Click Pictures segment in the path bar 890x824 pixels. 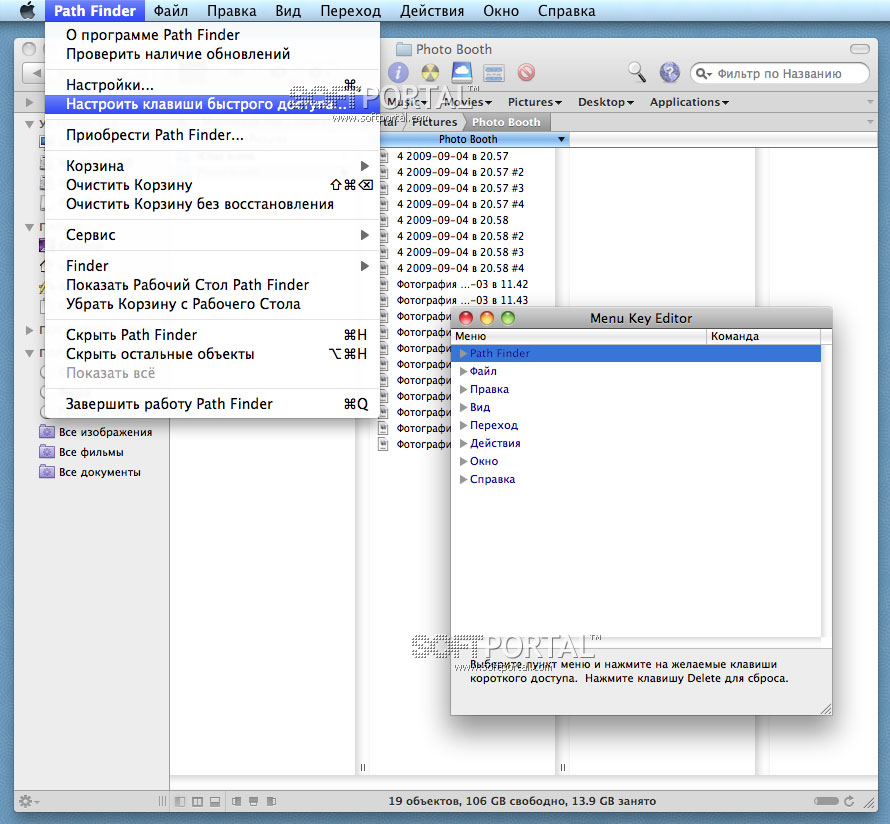point(434,122)
